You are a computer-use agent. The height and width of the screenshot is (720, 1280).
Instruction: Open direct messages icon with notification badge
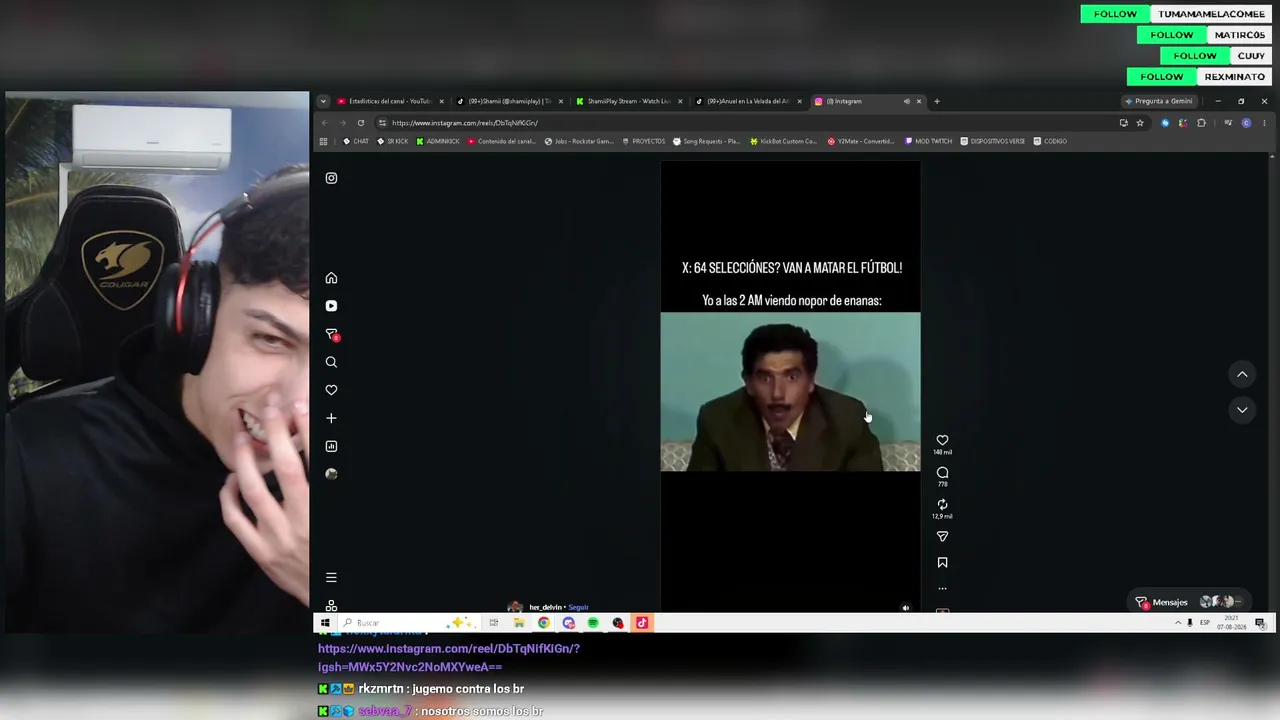click(332, 334)
